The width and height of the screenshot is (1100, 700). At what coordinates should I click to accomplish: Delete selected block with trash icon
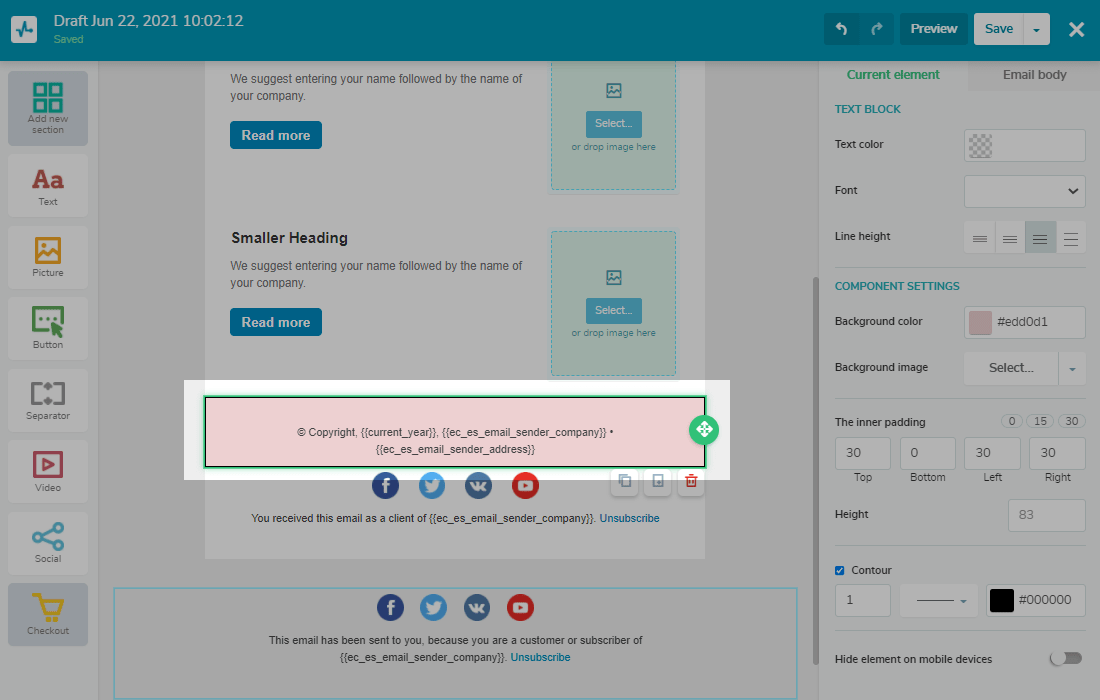click(690, 481)
